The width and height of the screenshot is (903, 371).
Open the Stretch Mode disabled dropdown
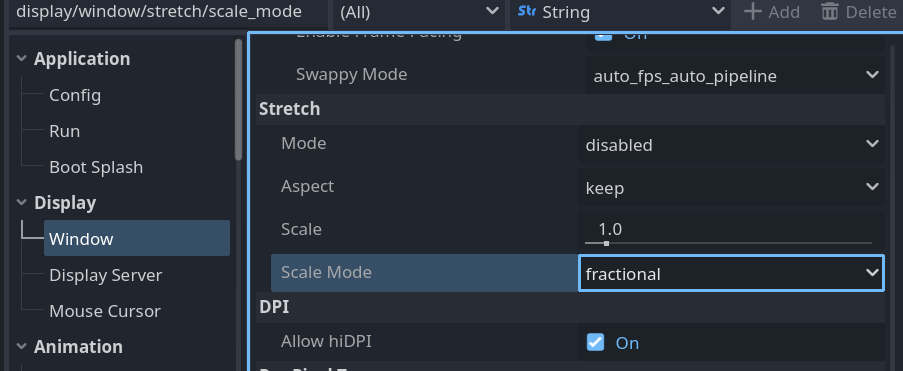click(x=731, y=144)
